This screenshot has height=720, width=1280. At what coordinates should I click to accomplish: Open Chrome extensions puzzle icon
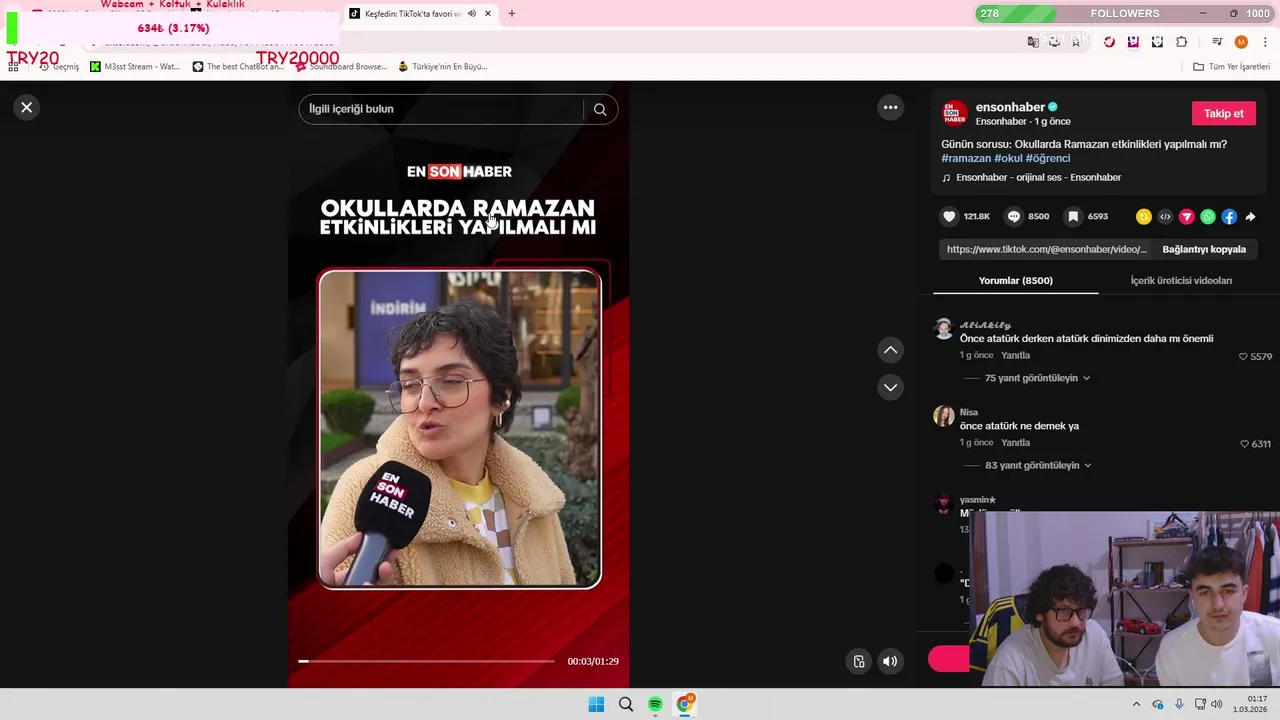point(1181,41)
